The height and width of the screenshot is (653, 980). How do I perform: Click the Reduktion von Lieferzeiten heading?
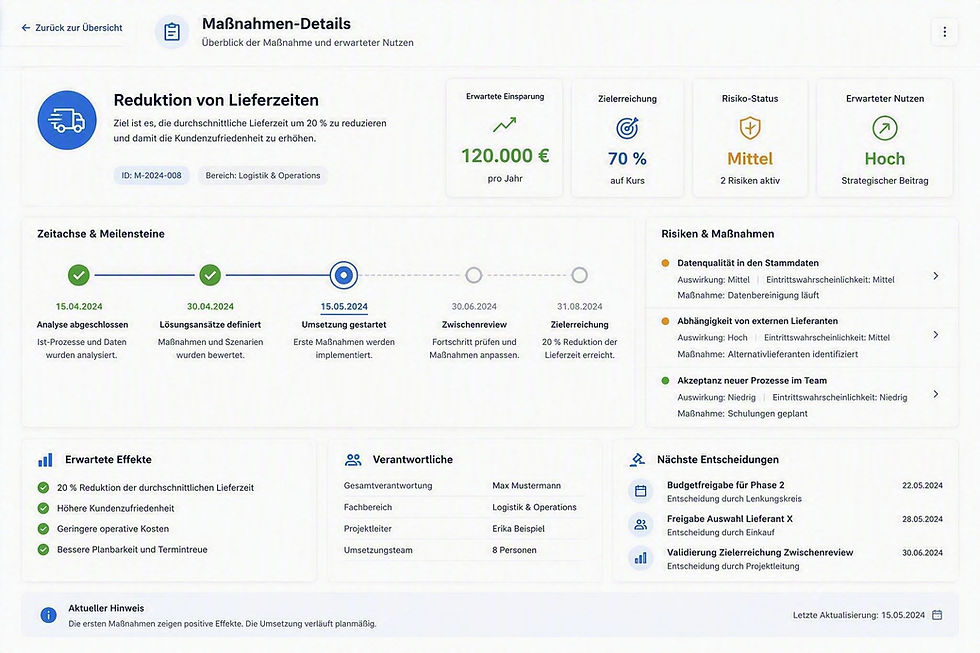pos(216,100)
